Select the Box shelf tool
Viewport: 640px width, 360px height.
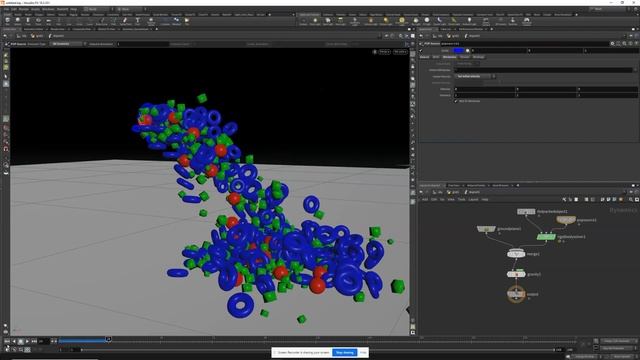7,21
